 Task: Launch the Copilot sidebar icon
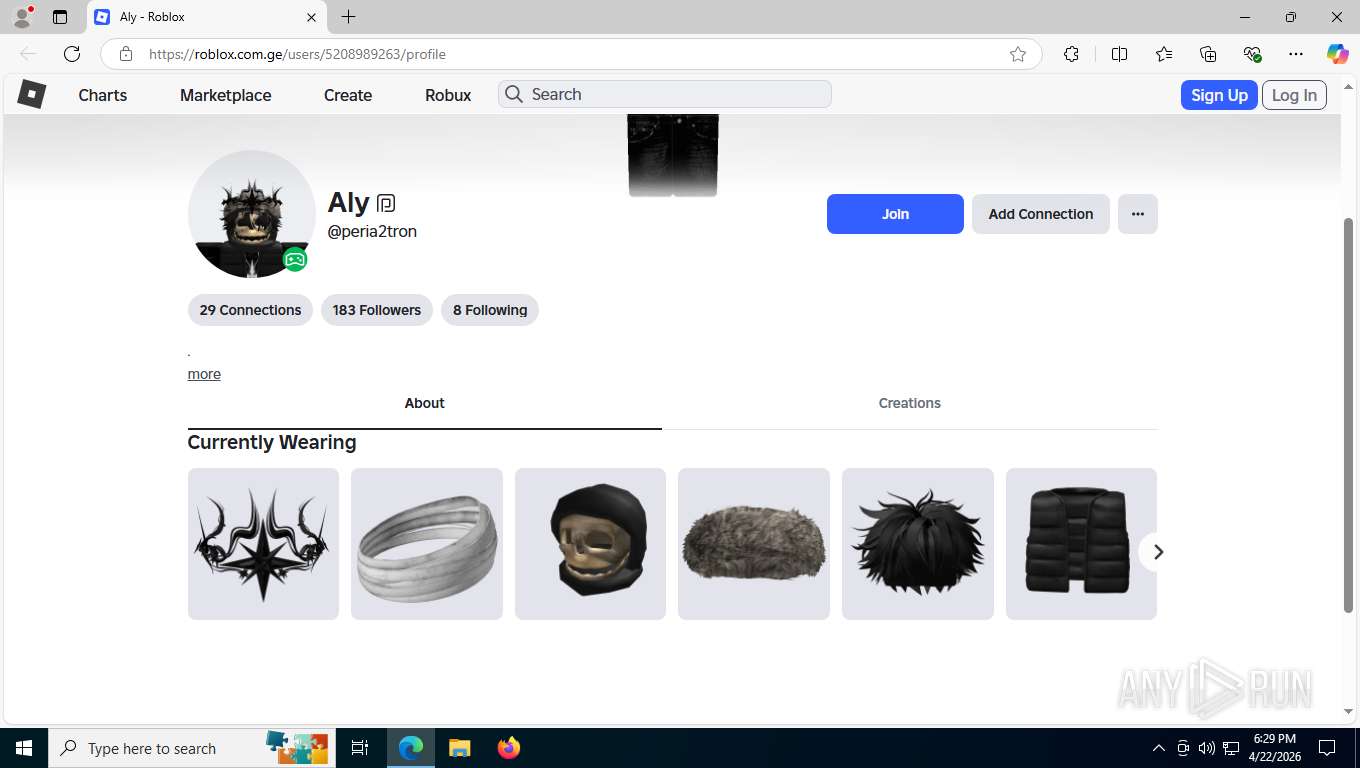coord(1337,54)
